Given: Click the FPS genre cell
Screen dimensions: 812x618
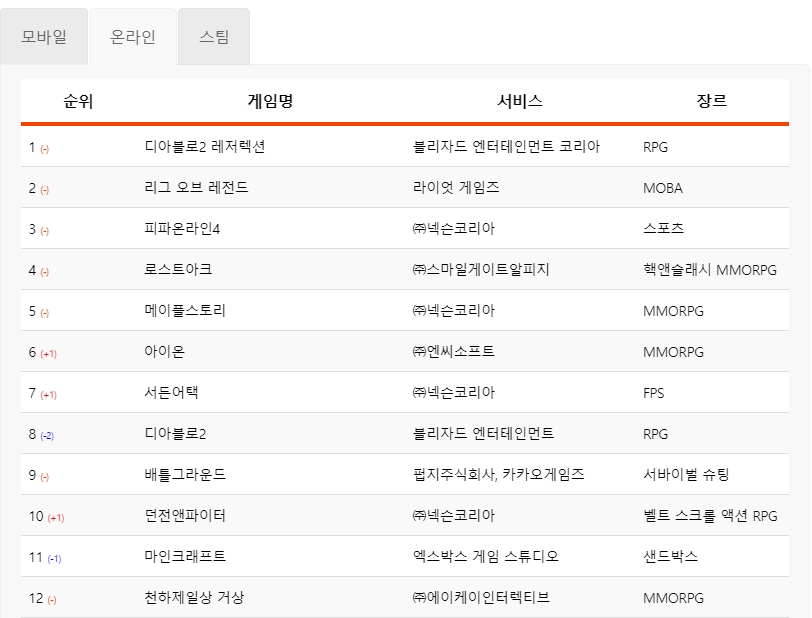Looking at the screenshot, I should (x=654, y=393).
